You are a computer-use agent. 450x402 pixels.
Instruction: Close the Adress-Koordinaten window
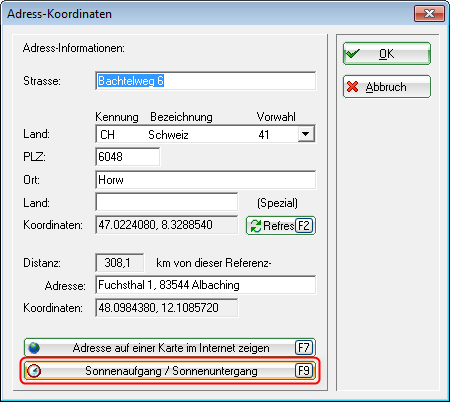tap(429, 14)
